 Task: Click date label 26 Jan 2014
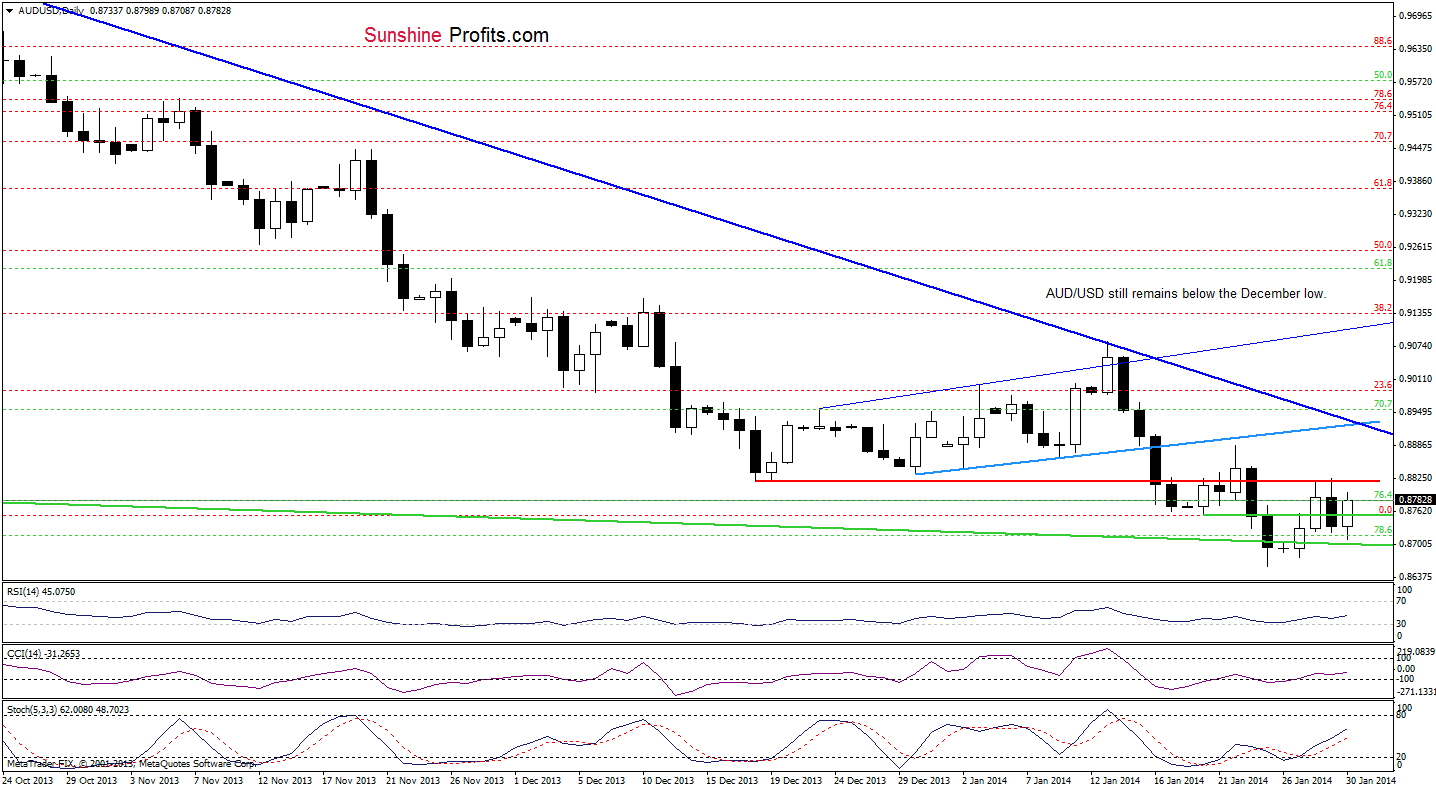pos(1306,778)
